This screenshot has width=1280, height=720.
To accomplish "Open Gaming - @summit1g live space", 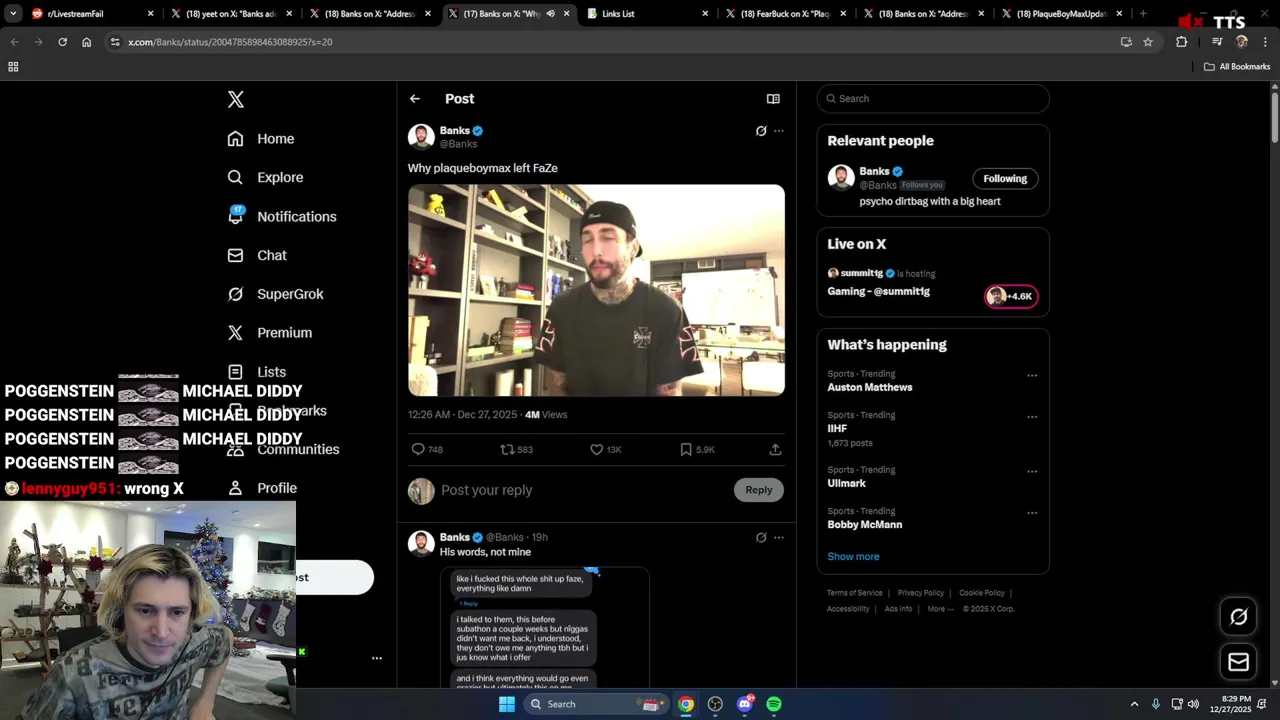I will [878, 292].
